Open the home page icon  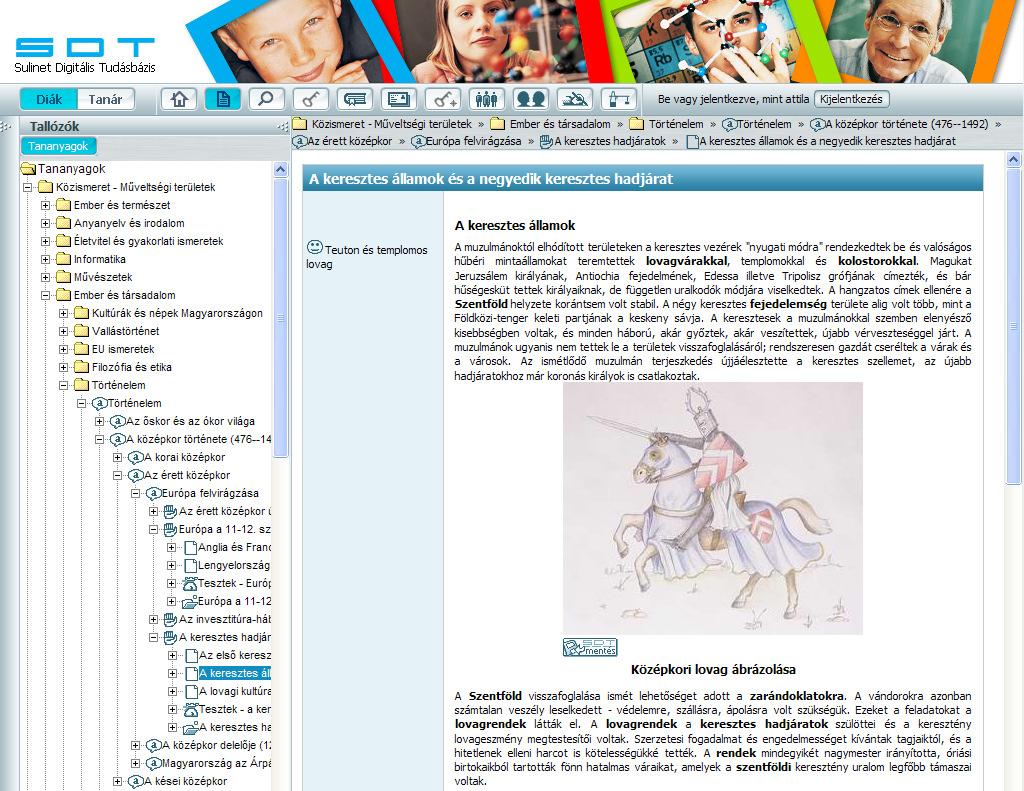pos(179,99)
